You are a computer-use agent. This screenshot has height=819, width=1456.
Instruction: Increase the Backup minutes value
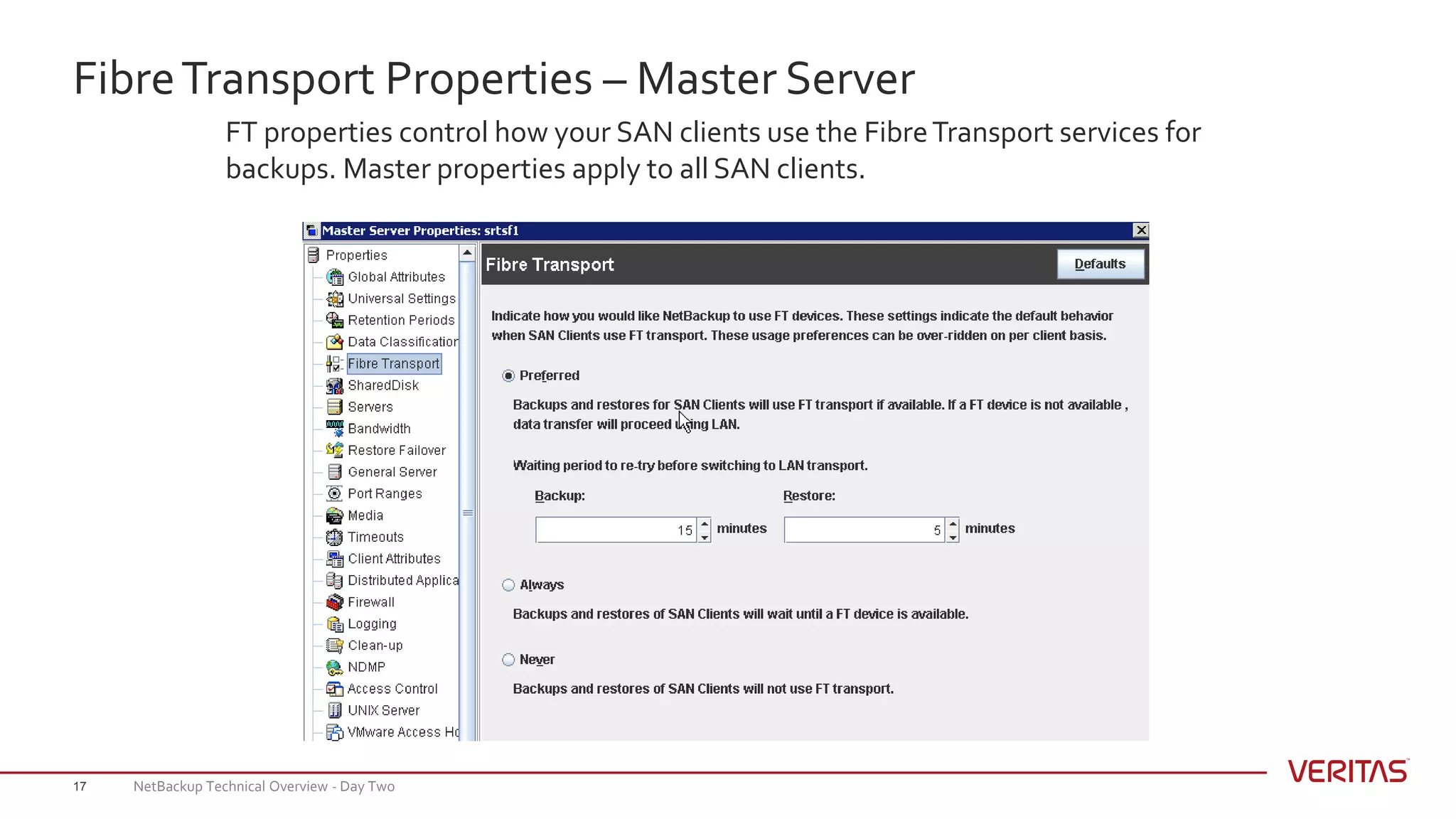pos(705,524)
